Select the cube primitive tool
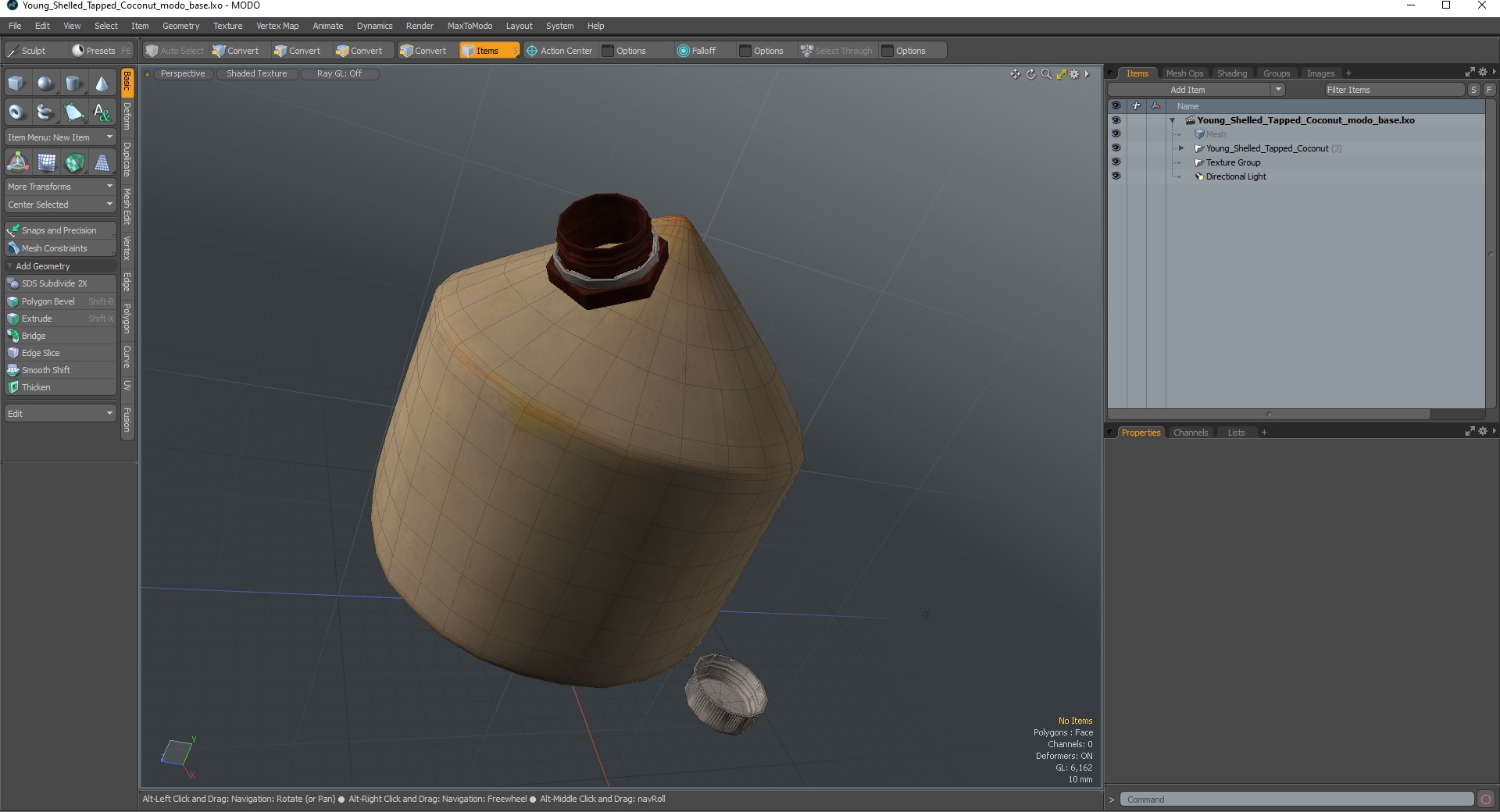The image size is (1500, 812). (x=16, y=84)
